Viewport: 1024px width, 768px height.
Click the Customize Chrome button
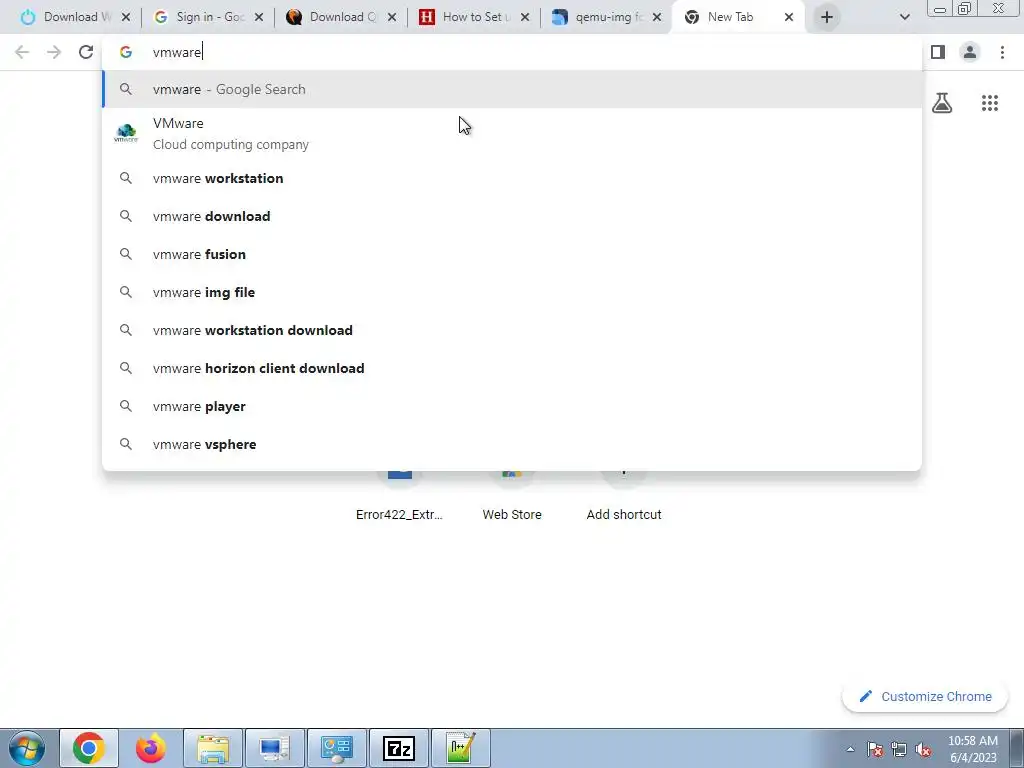pyautogui.click(x=927, y=696)
